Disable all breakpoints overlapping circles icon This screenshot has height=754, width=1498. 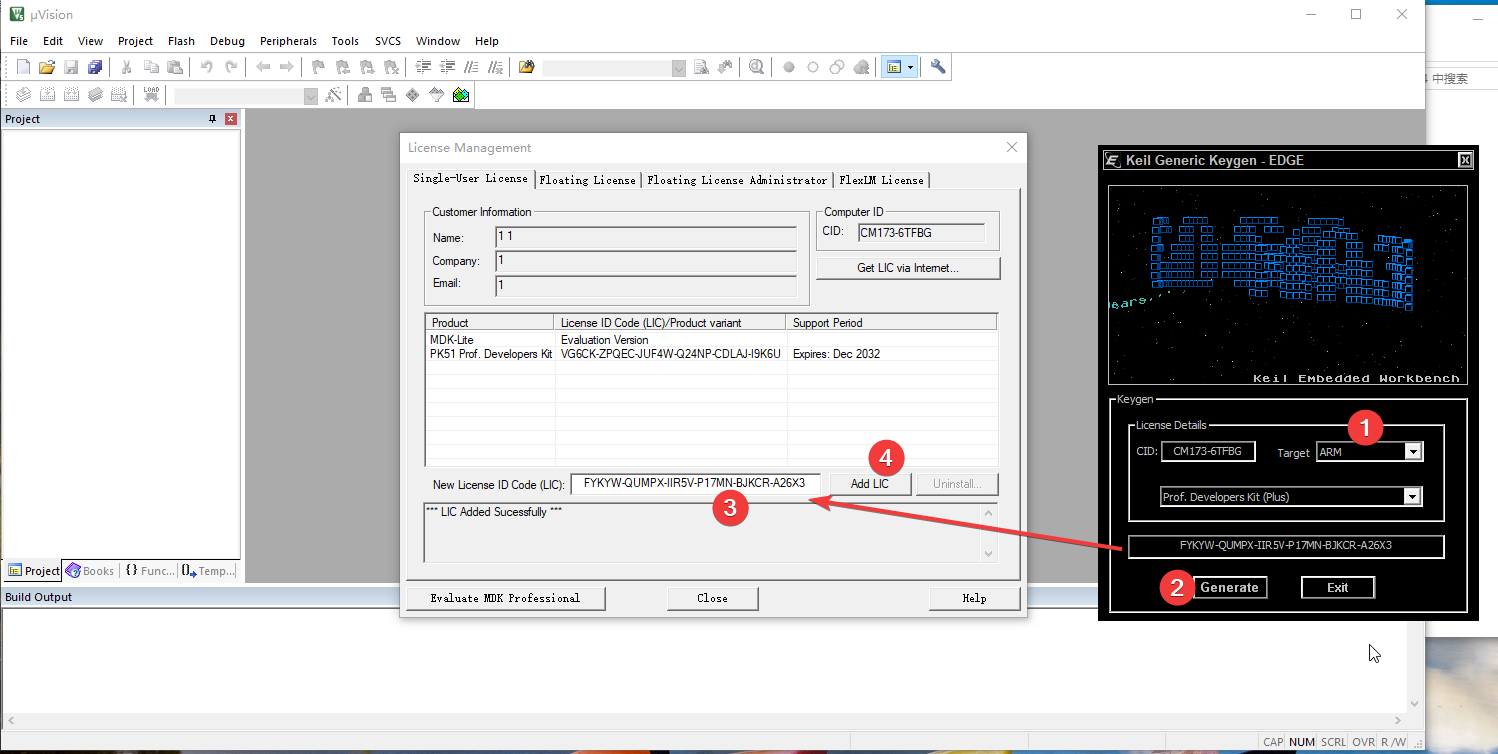[x=837, y=67]
